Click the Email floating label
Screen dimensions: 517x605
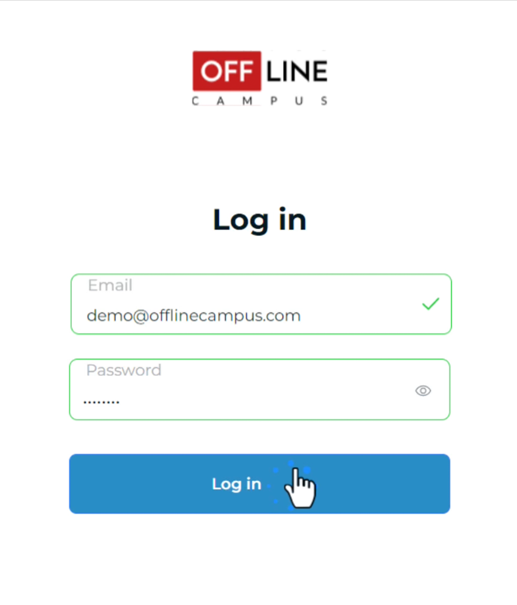point(110,285)
